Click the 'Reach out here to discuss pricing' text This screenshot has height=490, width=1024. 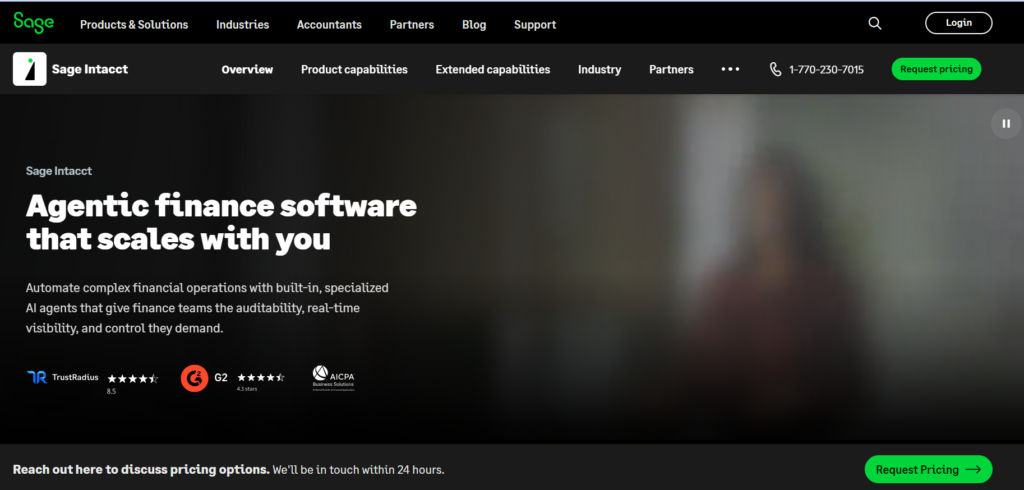click(x=141, y=470)
